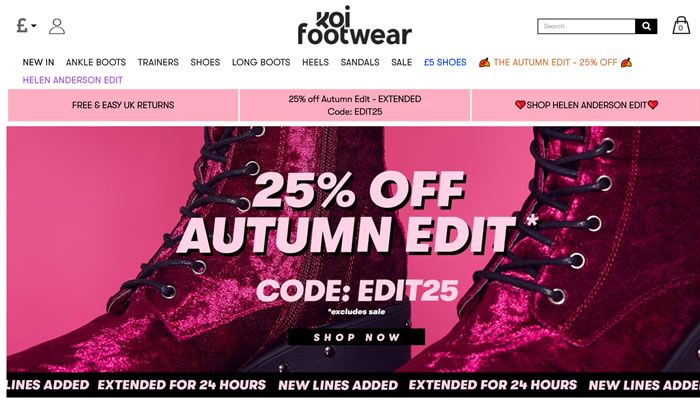View the Heels category
700x400 pixels.
click(316, 62)
